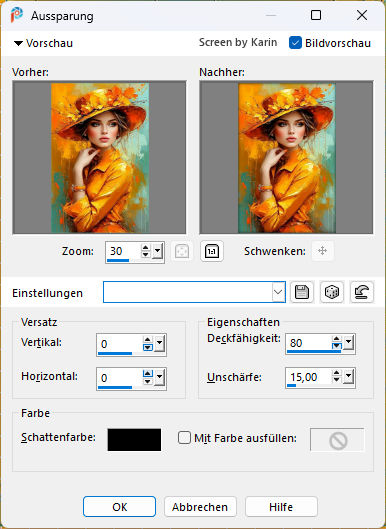Click the Nachher preview image

[x=286, y=158]
